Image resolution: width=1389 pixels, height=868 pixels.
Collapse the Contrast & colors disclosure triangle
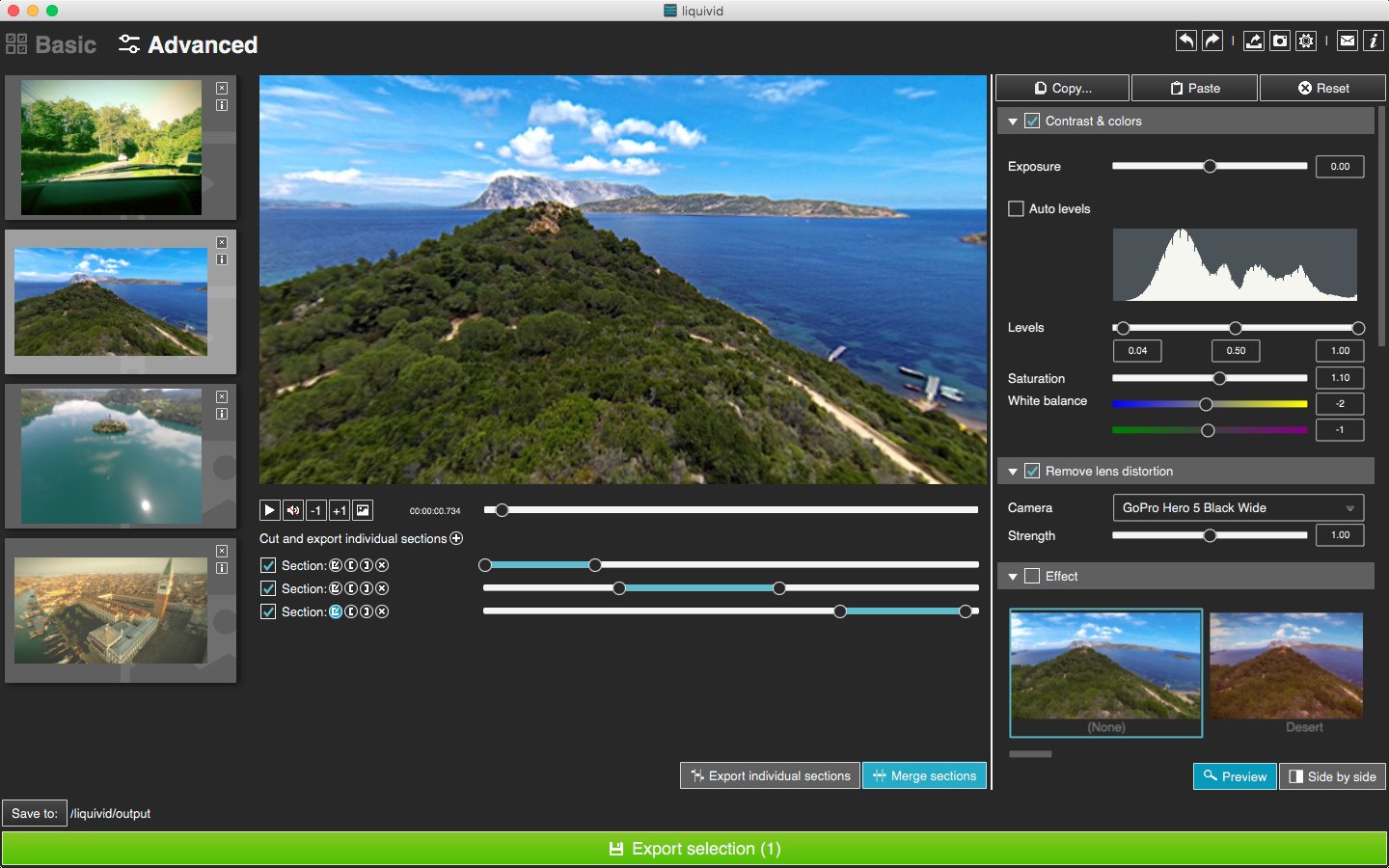click(1013, 122)
